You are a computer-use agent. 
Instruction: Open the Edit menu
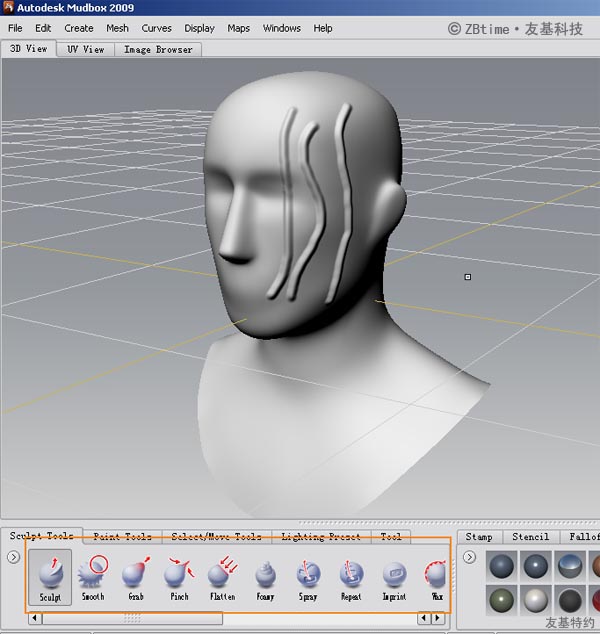click(x=43, y=28)
